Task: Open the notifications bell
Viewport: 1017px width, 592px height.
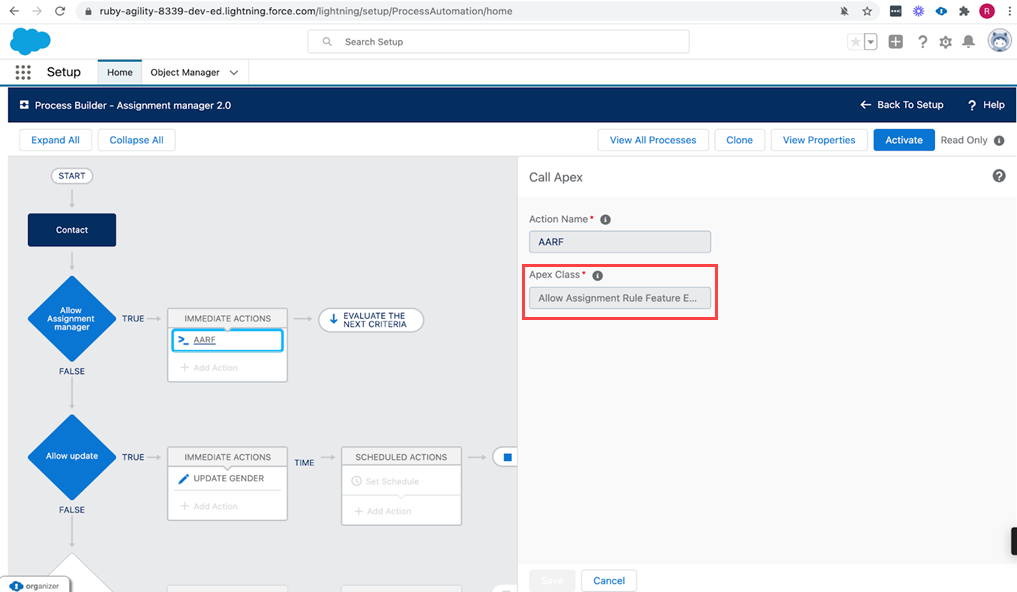Action: pos(968,42)
